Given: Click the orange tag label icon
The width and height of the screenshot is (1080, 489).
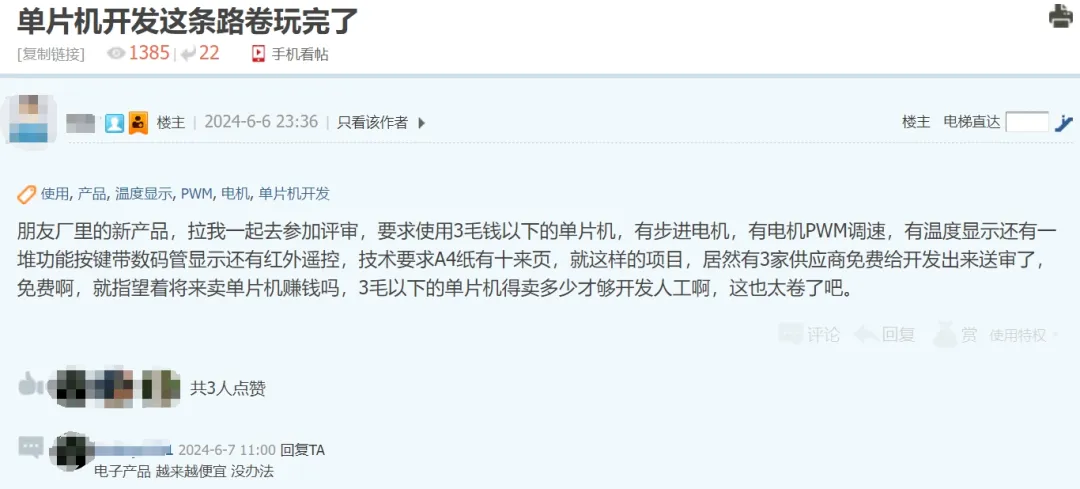Looking at the screenshot, I should 26,195.
